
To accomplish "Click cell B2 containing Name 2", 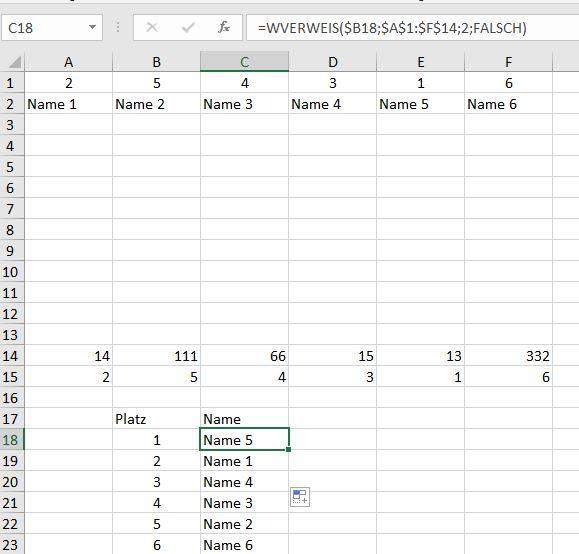I will point(157,104).
